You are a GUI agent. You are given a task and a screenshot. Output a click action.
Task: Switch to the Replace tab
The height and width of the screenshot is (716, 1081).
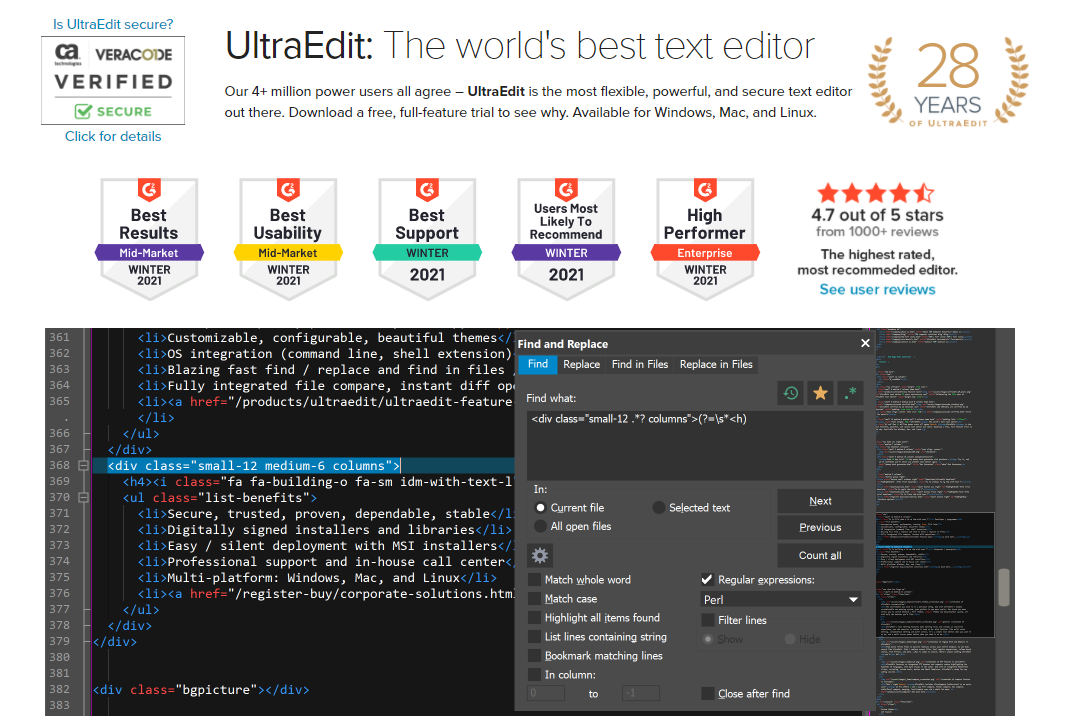[581, 364]
